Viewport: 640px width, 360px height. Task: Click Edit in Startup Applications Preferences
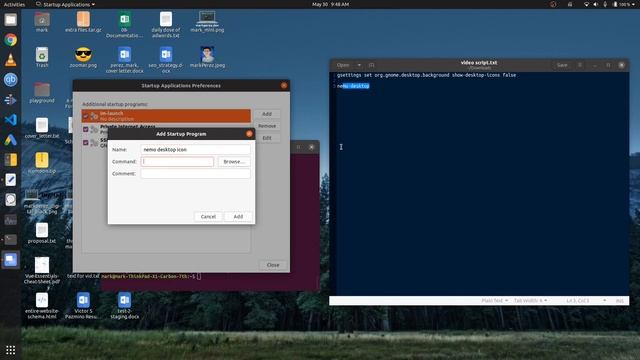(267, 138)
